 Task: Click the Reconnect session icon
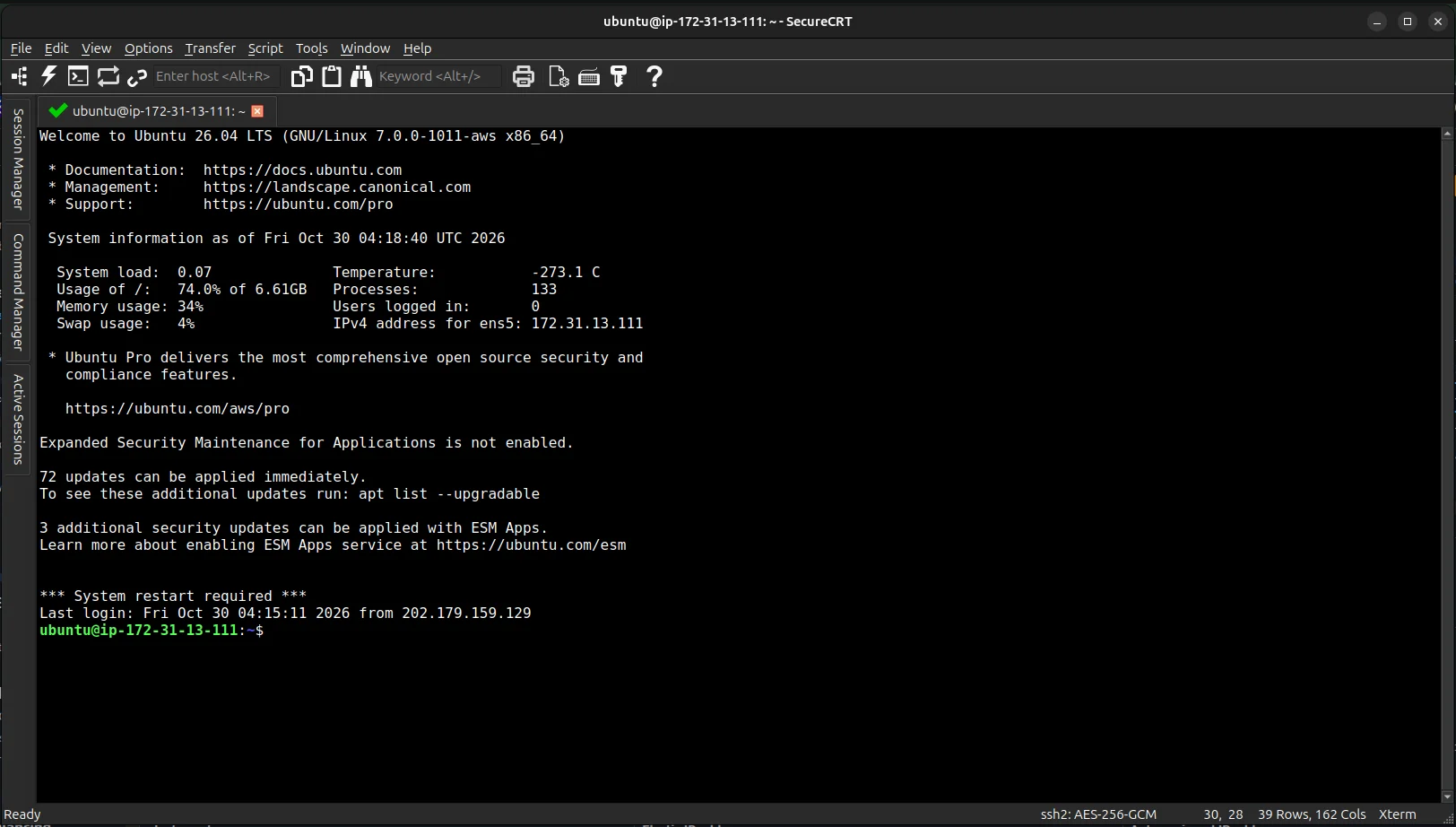click(x=108, y=77)
